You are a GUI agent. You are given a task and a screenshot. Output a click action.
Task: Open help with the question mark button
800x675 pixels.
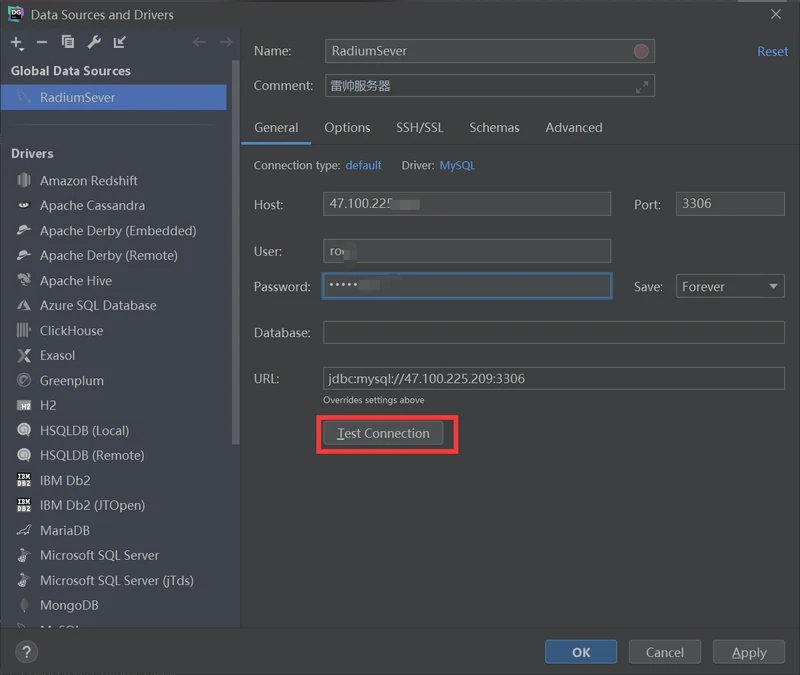pyautogui.click(x=27, y=652)
